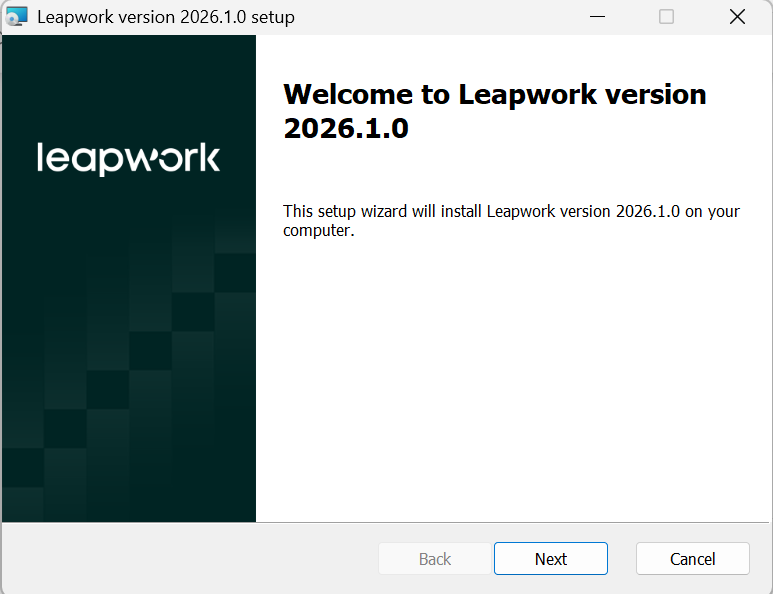Minimize the setup window

click(597, 17)
